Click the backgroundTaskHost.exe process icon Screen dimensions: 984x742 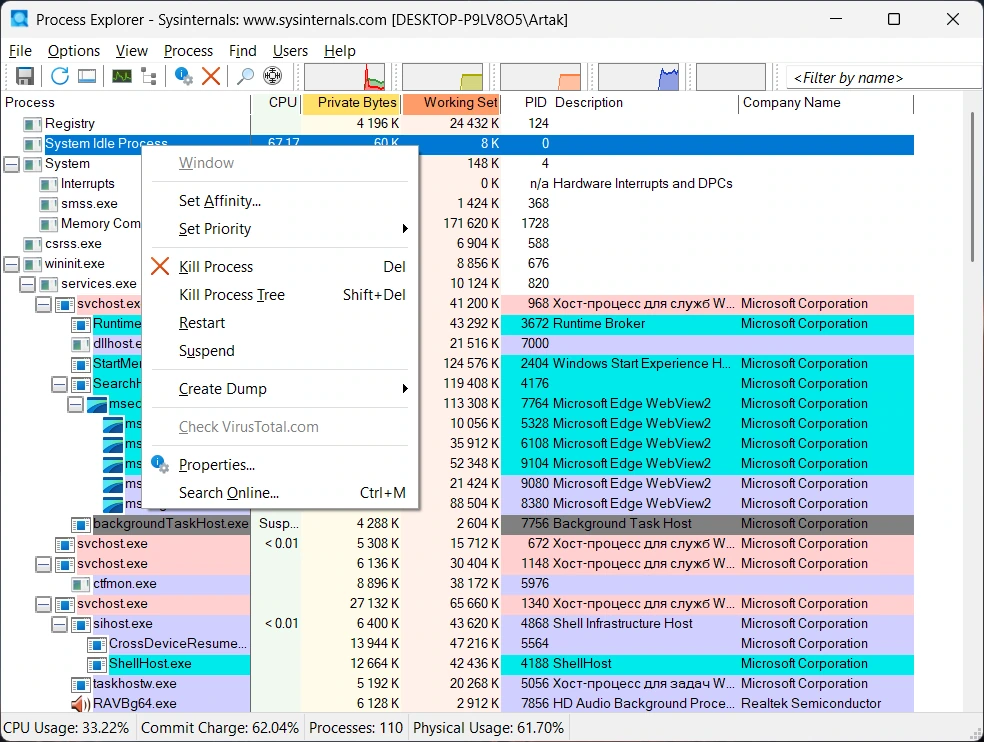[x=80, y=524]
